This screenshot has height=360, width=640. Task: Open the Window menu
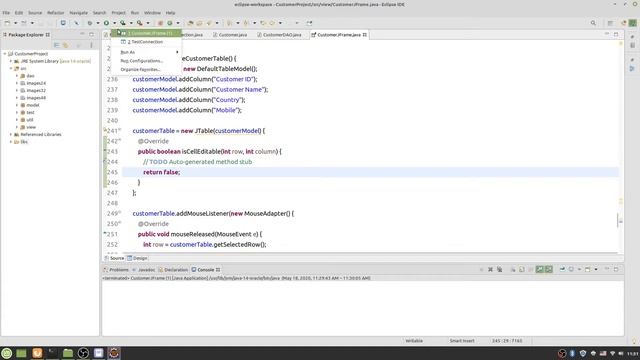(x=152, y=13)
